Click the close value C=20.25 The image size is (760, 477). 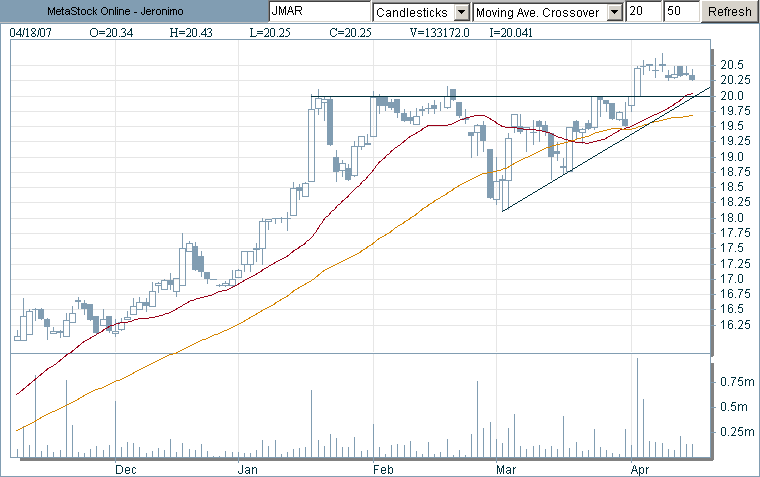click(x=350, y=33)
